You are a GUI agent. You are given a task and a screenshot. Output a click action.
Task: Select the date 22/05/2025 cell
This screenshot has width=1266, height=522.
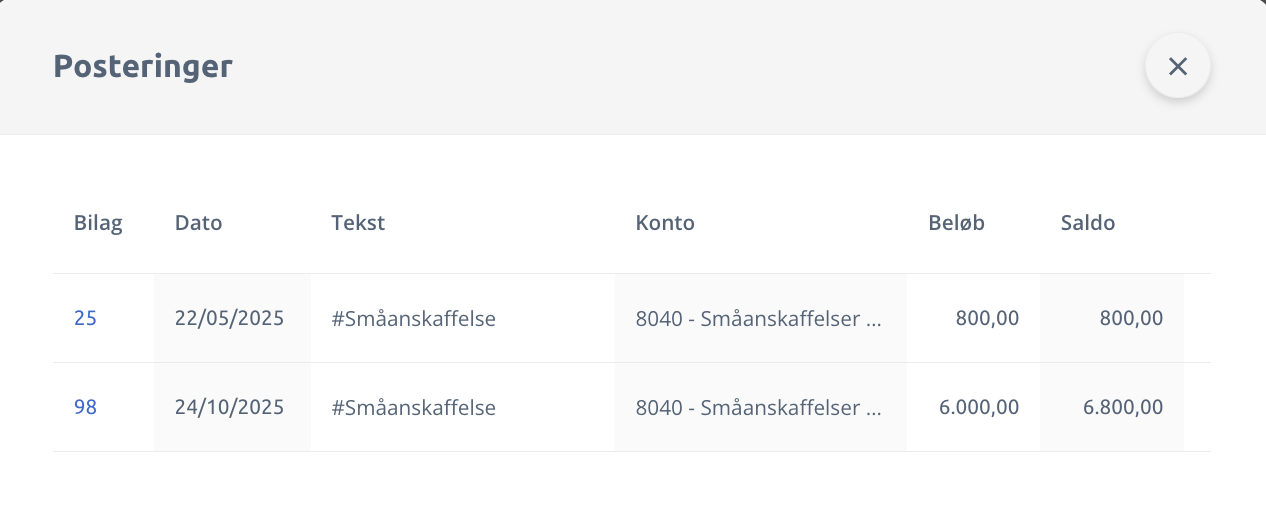[x=229, y=319]
